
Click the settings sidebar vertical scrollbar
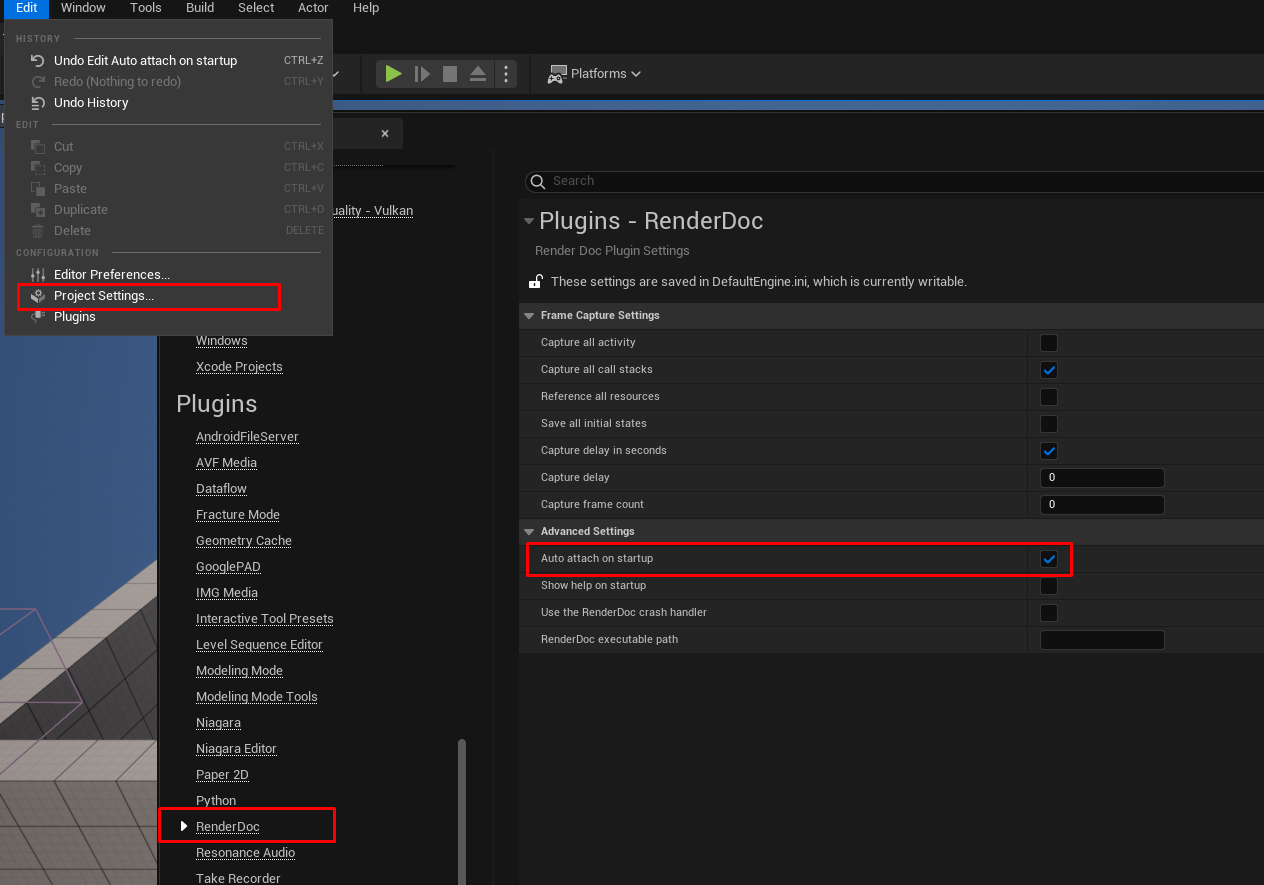pyautogui.click(x=461, y=811)
